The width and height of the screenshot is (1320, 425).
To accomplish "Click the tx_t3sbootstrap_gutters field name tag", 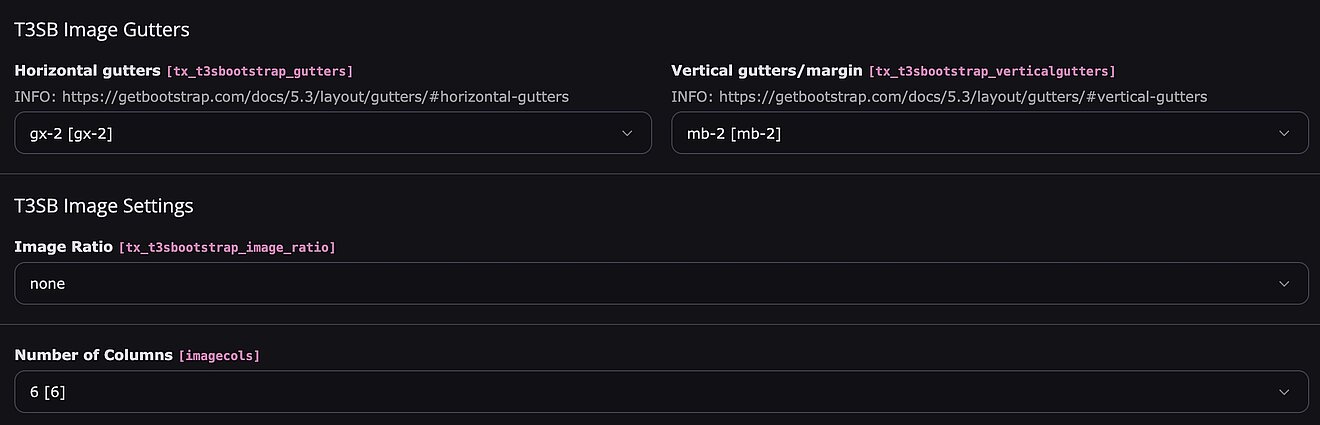I will (259, 72).
